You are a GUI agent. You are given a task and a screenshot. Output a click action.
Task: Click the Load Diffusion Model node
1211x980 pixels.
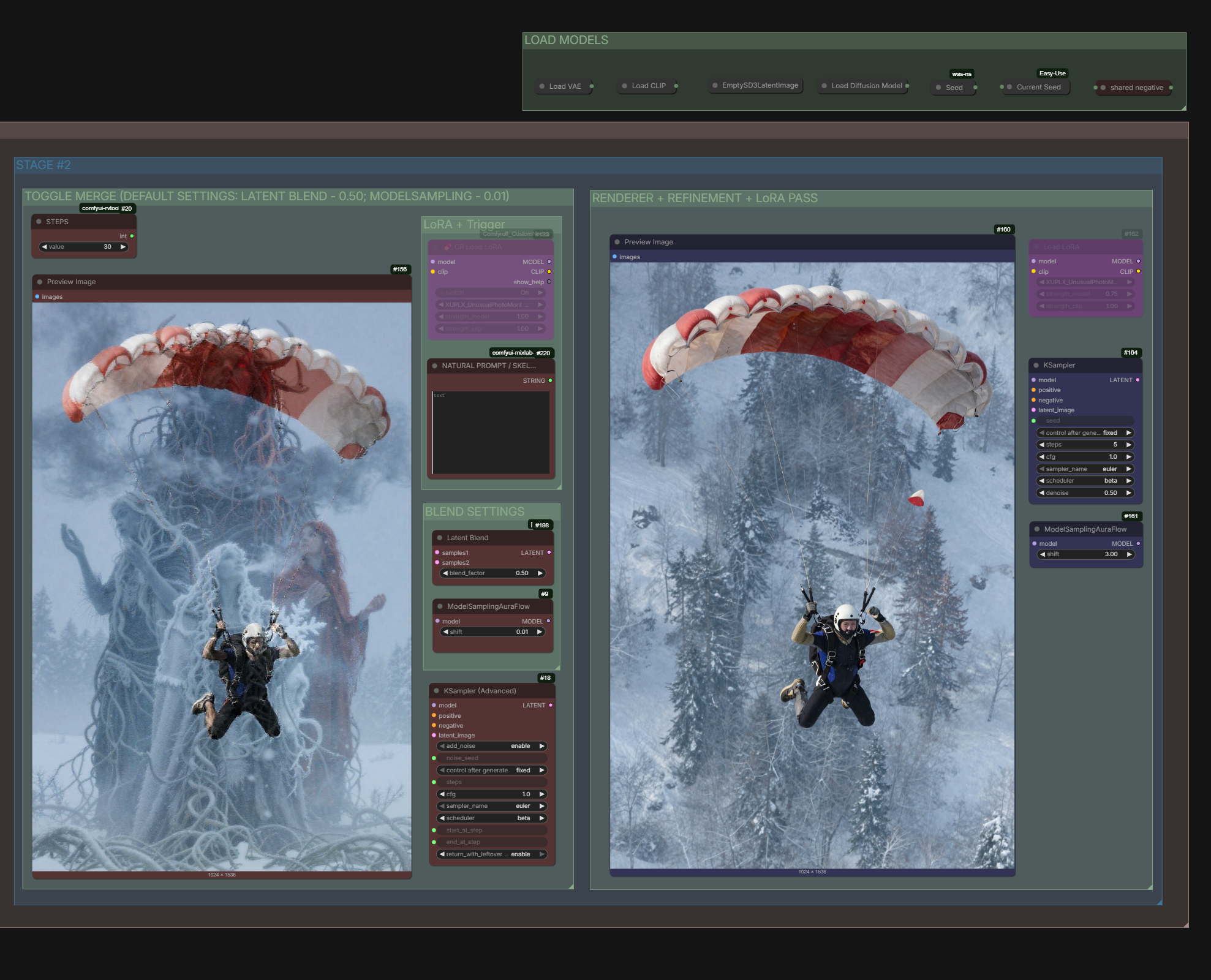coord(866,86)
